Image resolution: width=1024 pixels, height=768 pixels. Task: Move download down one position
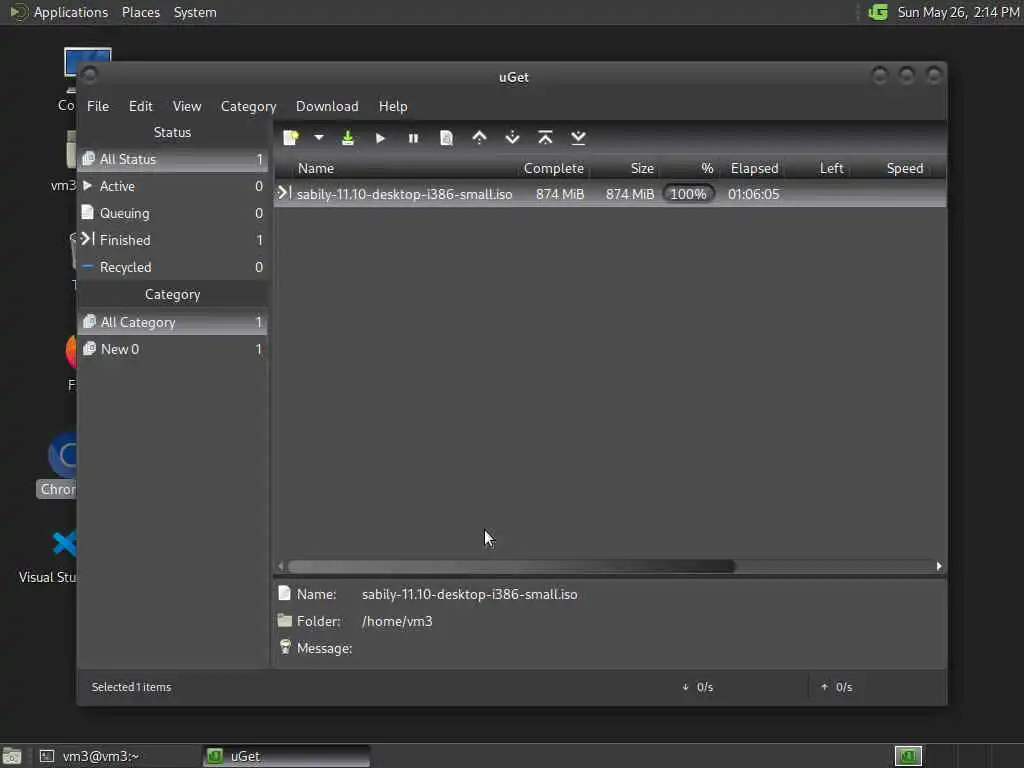513,138
